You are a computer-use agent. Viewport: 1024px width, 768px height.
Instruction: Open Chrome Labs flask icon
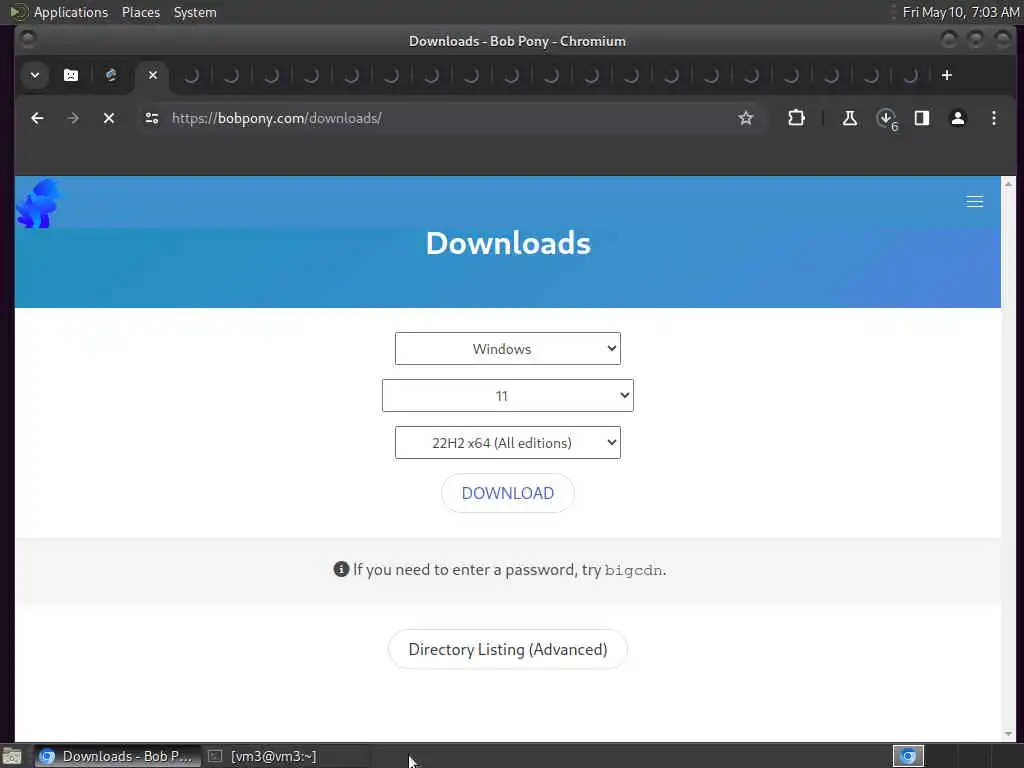click(850, 118)
